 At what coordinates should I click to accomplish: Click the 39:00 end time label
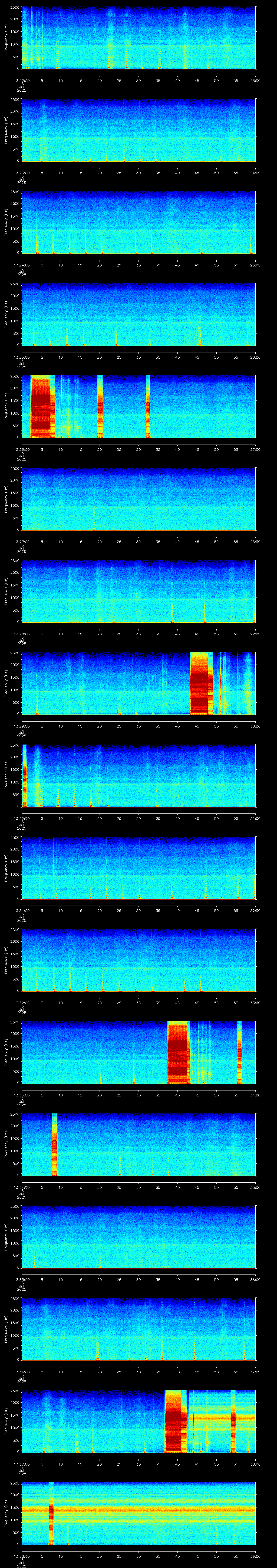pos(255,1556)
